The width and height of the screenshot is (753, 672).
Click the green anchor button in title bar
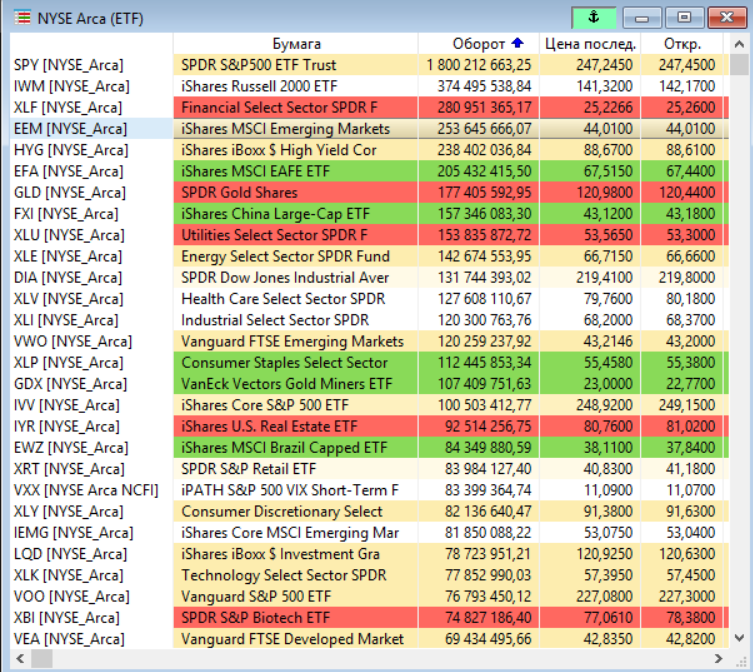click(594, 18)
